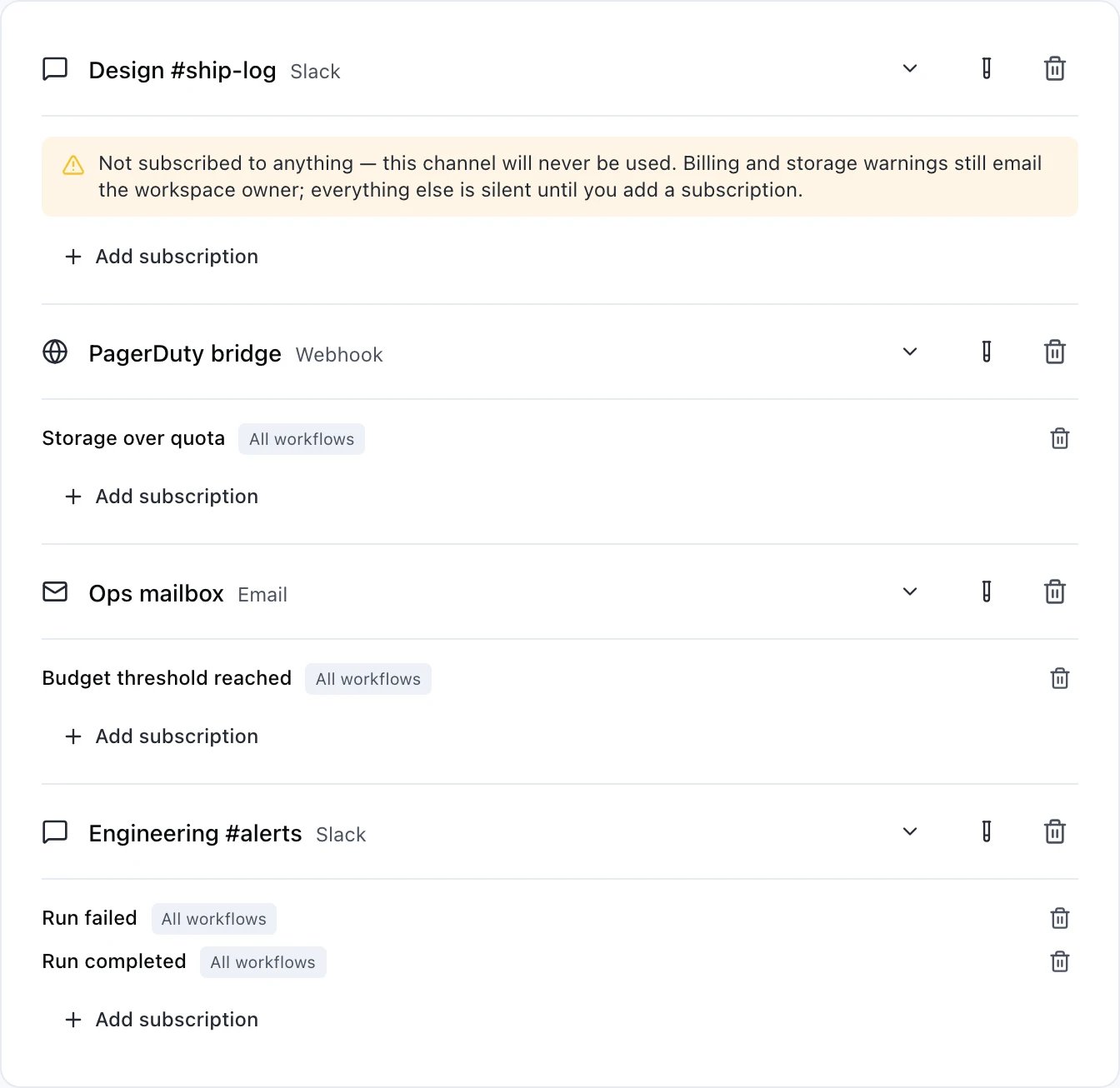Screen dimensions: 1120x1088
Task: Click All workflows tag beside Run failed
Action: coord(214,919)
